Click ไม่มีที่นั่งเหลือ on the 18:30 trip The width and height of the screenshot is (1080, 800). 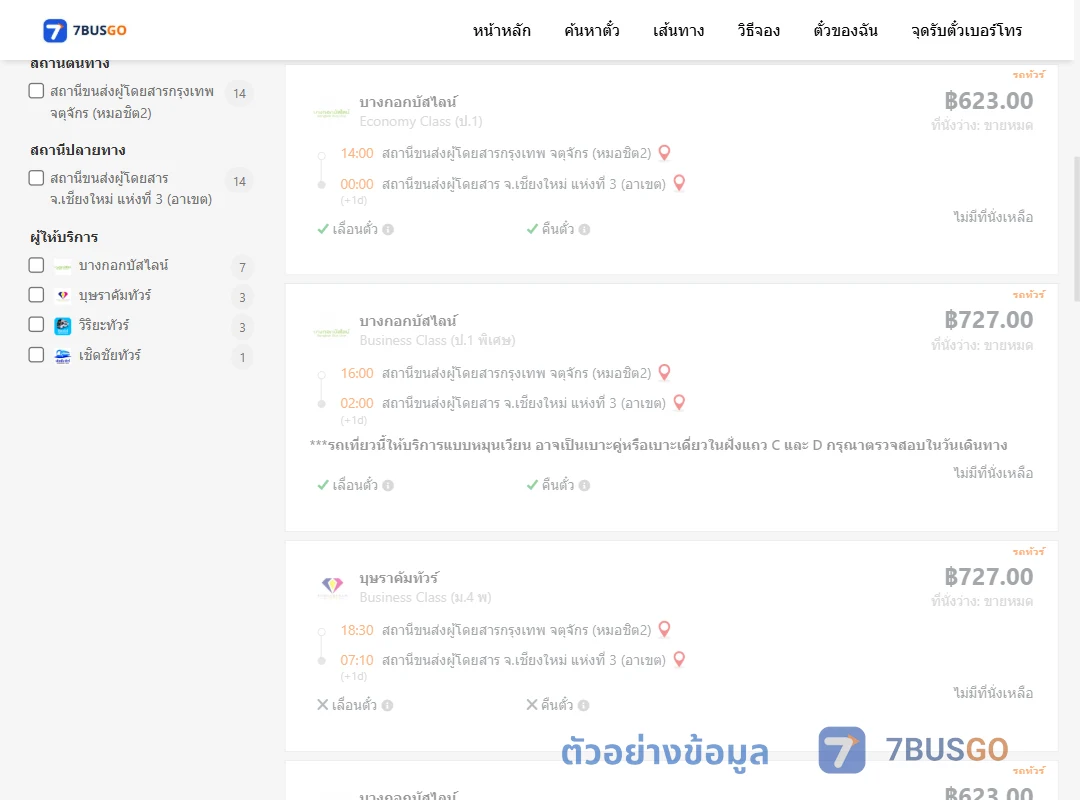pyautogui.click(x=993, y=693)
